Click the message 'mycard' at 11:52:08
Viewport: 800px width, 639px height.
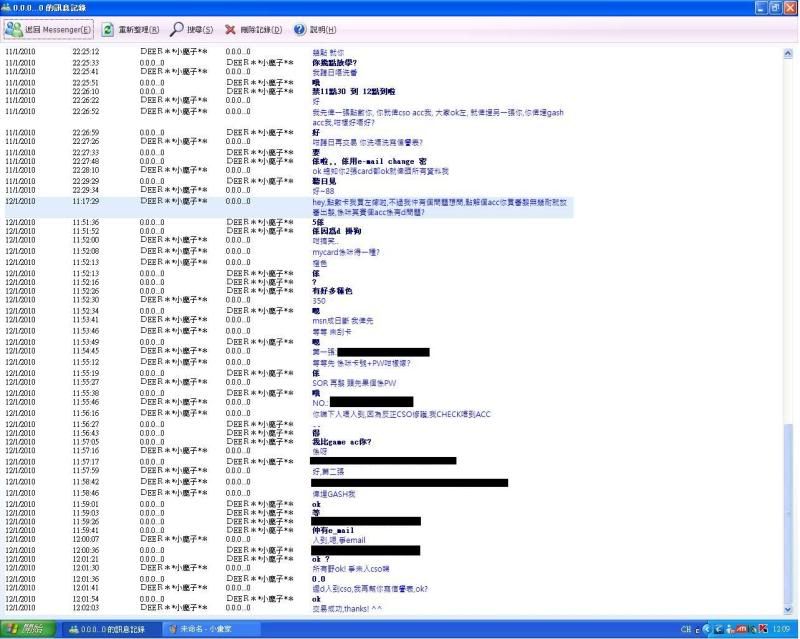346,252
